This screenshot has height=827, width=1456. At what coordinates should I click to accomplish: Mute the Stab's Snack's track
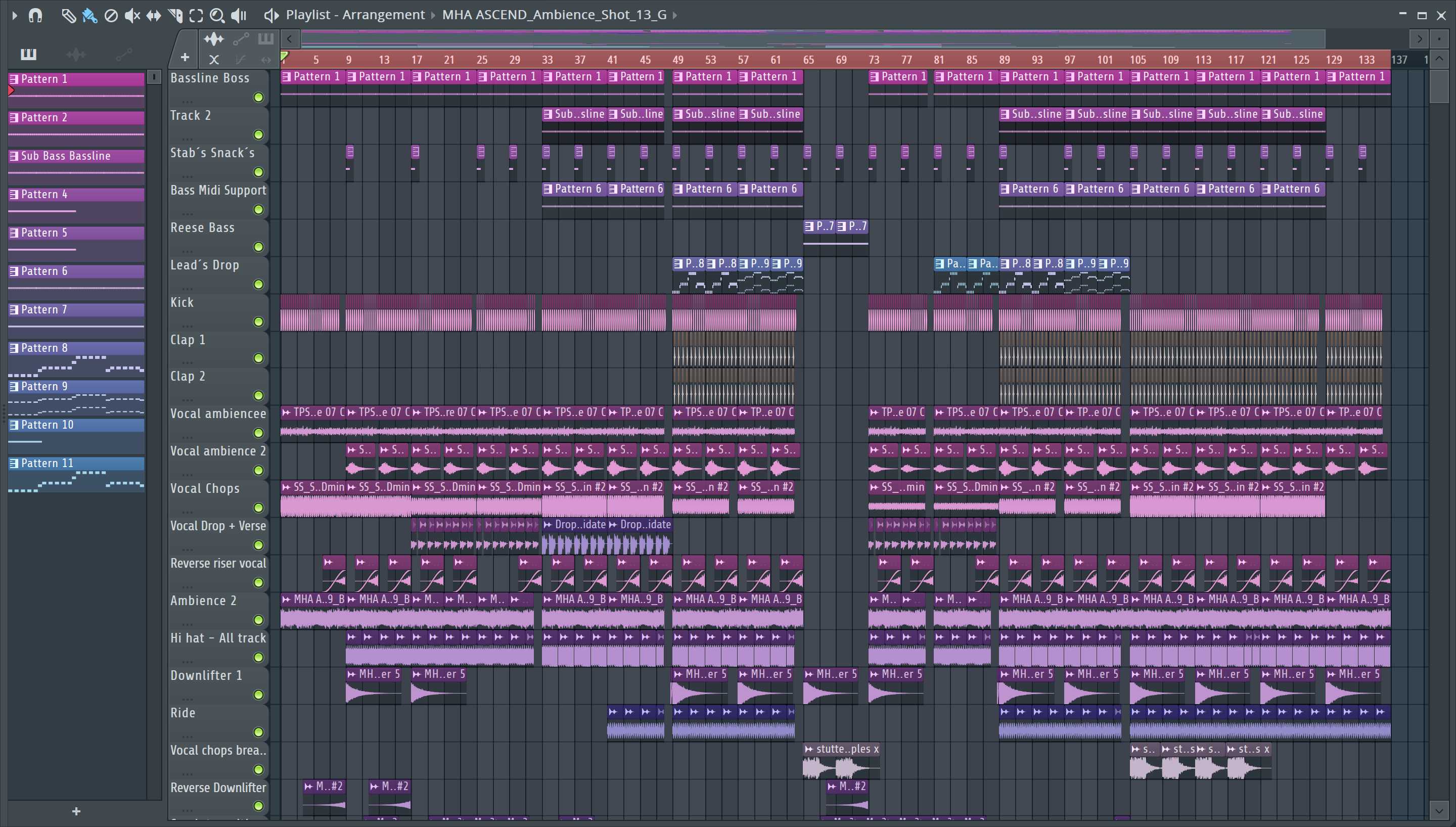[258, 172]
